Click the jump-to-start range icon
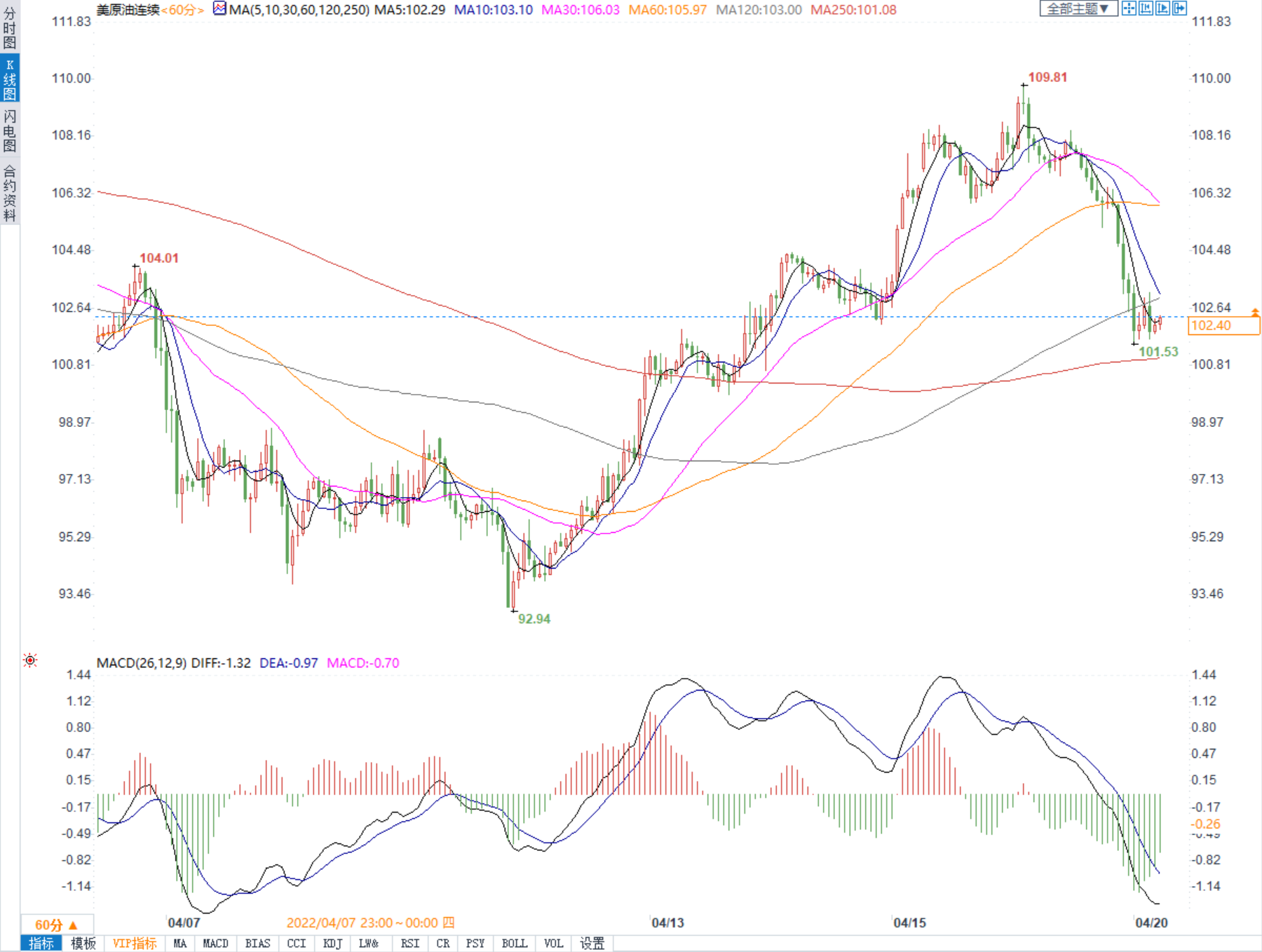1262x952 pixels. click(x=1146, y=8)
